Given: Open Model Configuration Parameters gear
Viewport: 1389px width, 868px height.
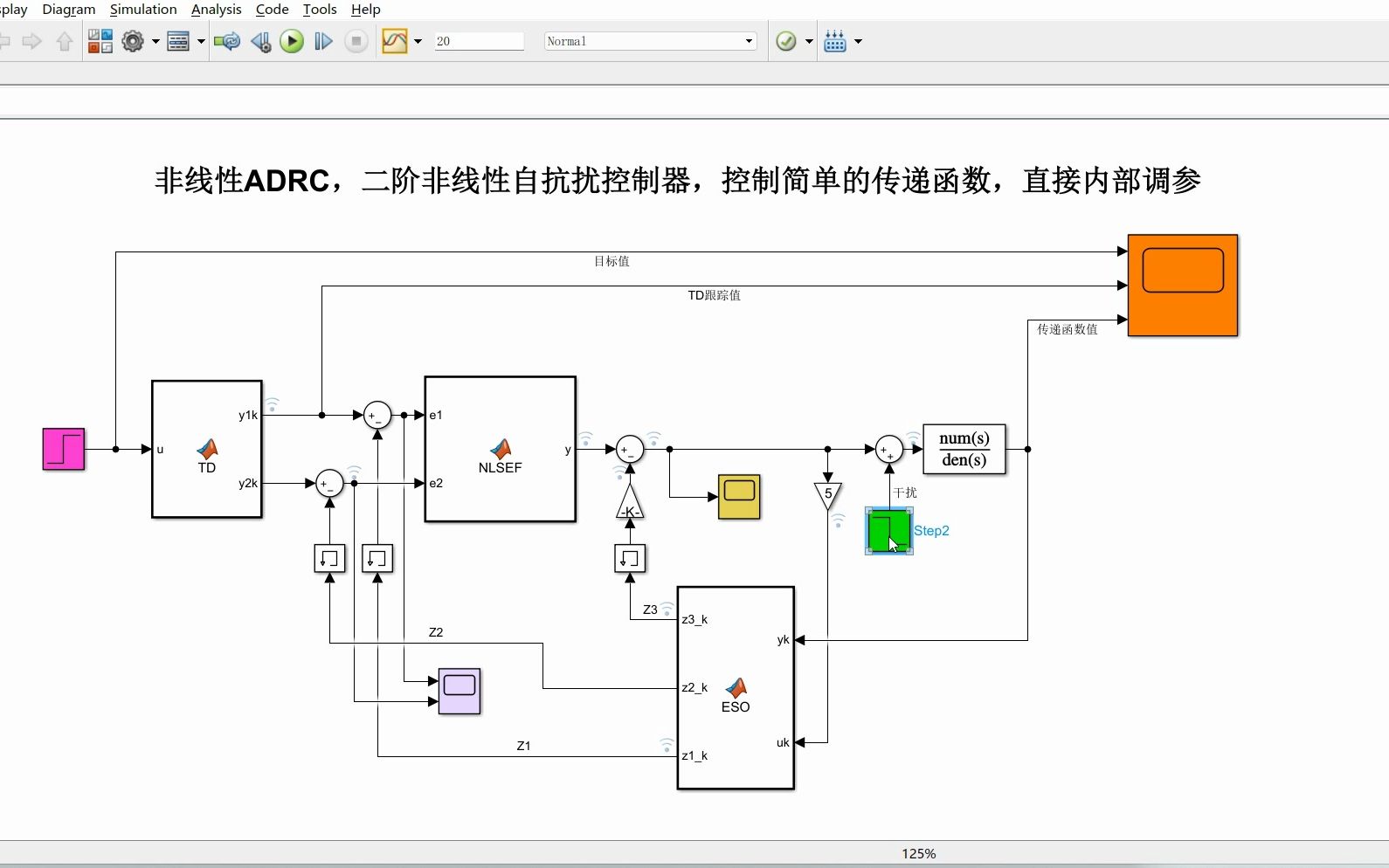Looking at the screenshot, I should [133, 41].
